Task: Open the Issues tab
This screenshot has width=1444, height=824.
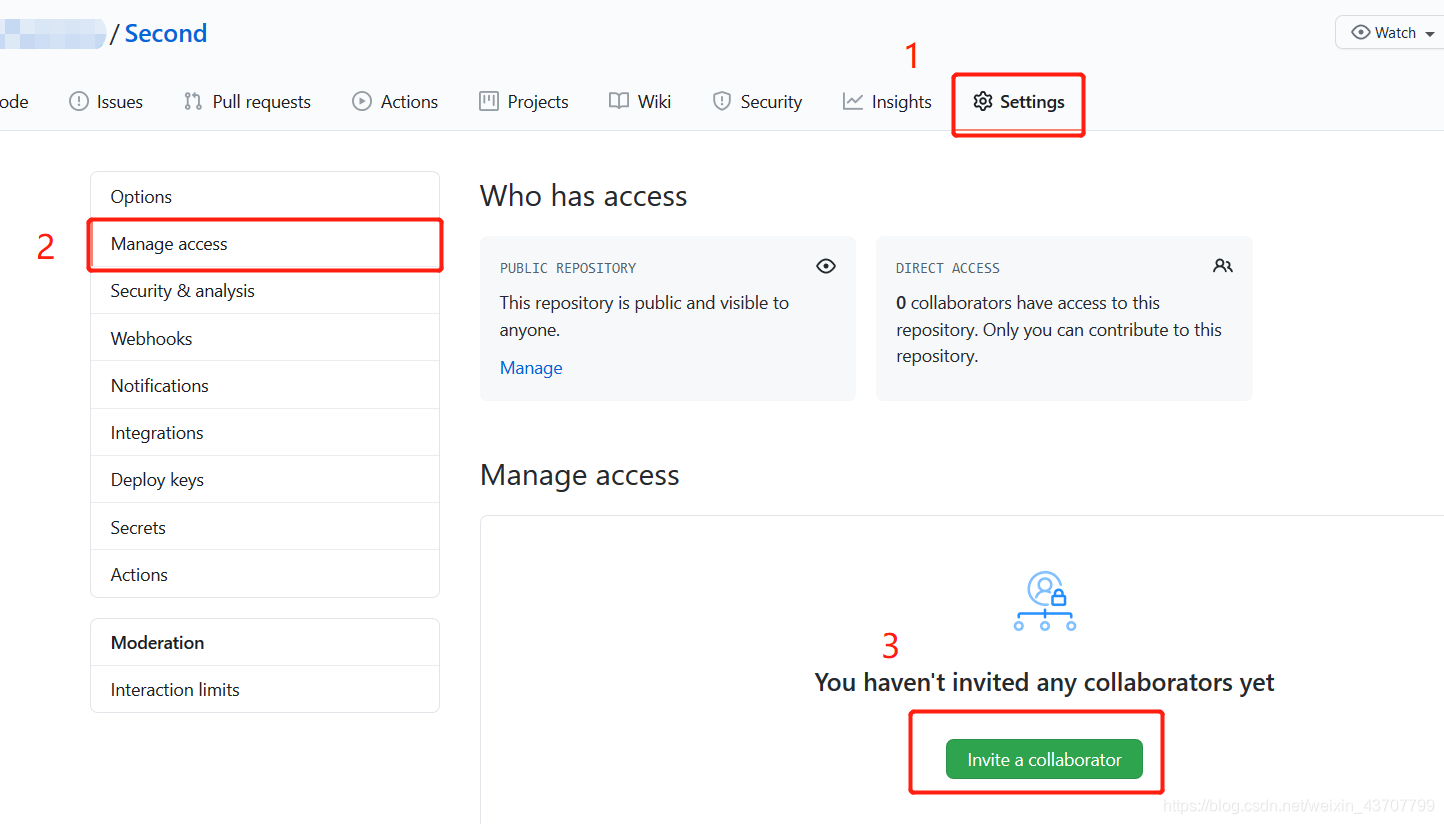Action: [x=106, y=101]
